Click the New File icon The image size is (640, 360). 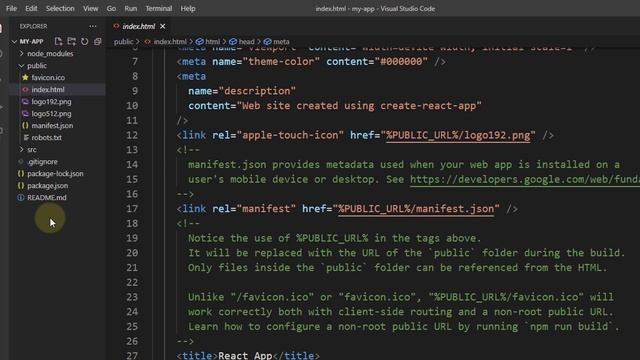point(58,41)
